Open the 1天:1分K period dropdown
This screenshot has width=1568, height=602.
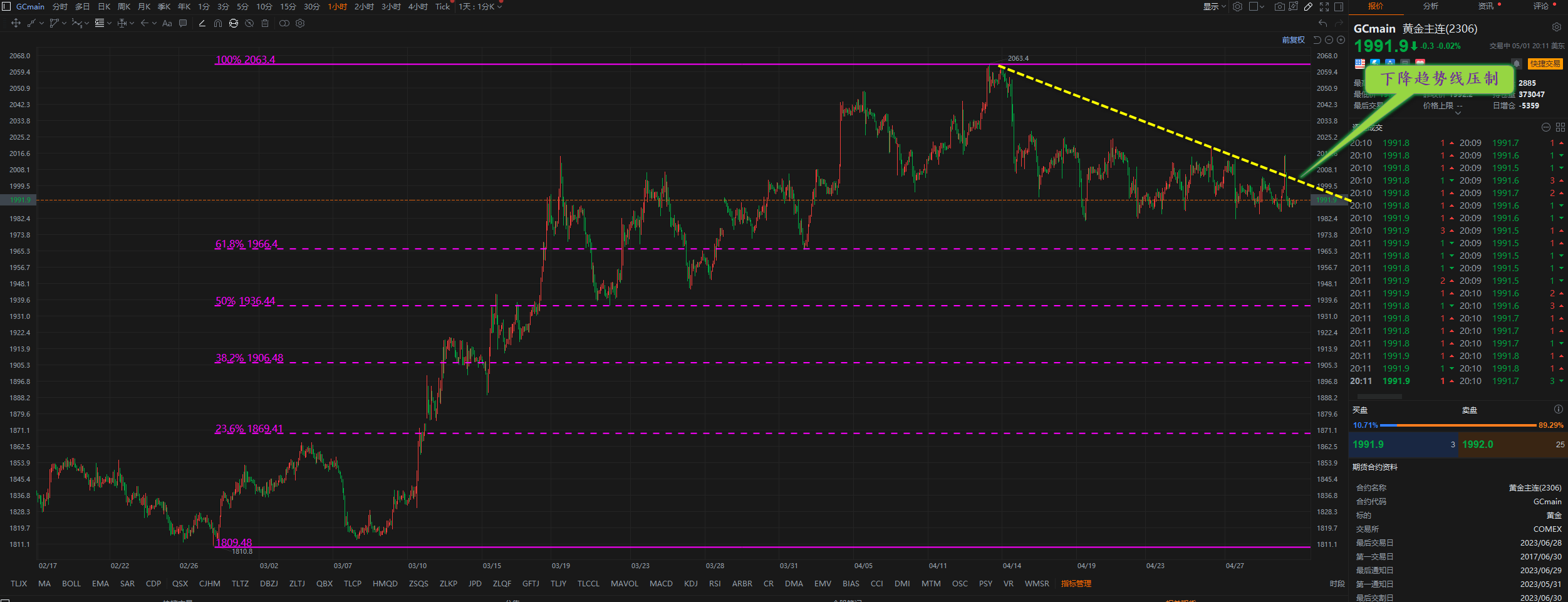click(x=480, y=7)
